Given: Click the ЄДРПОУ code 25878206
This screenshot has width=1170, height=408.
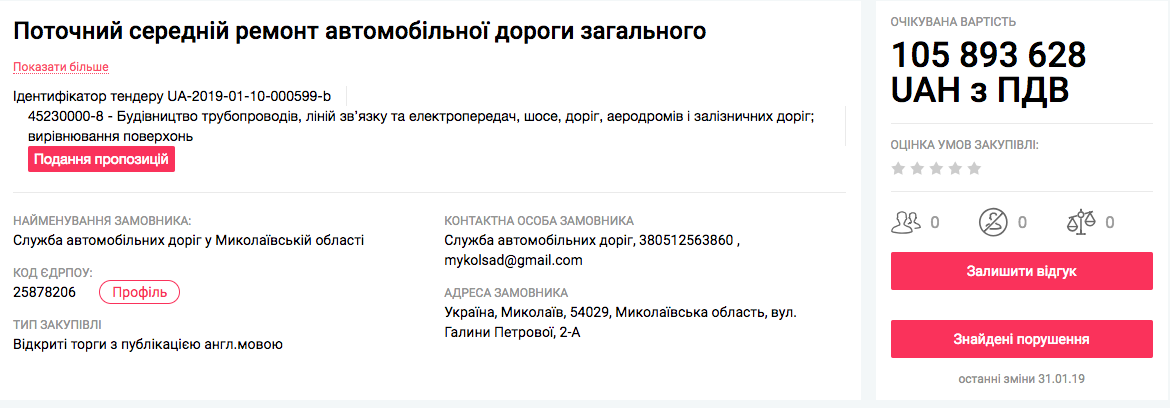Looking at the screenshot, I should [x=45, y=292].
